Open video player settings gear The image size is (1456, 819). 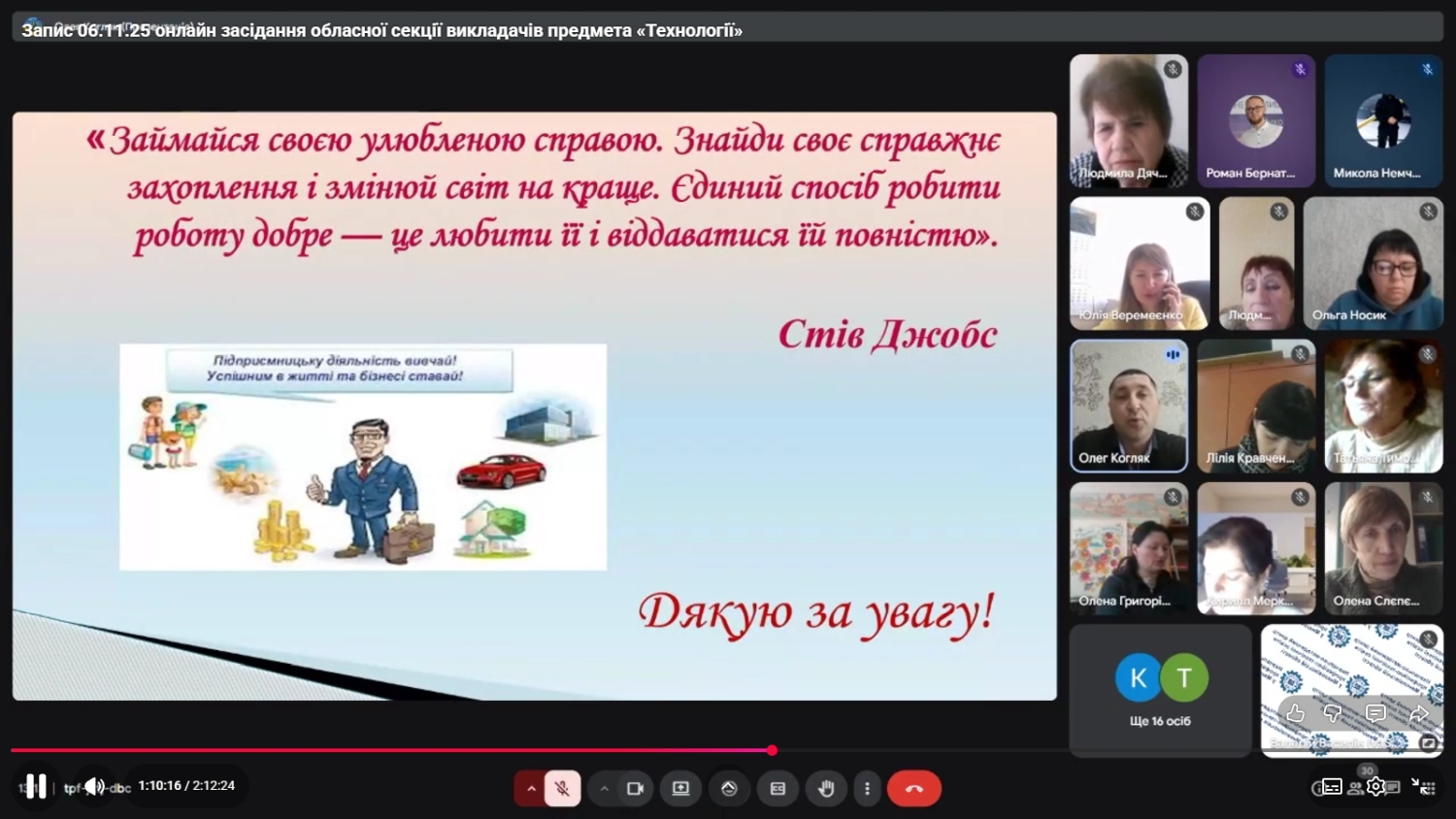[1375, 787]
